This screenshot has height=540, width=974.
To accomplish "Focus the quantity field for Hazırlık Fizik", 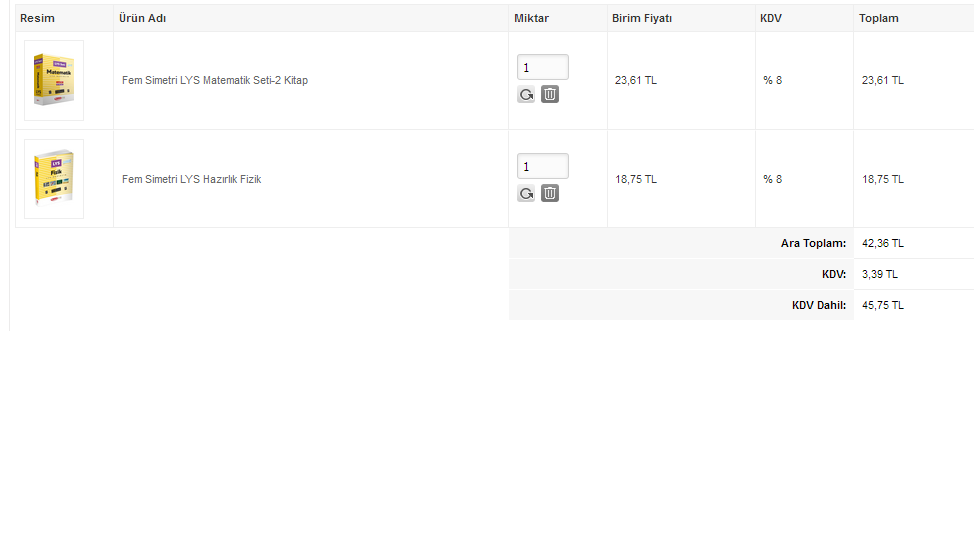I will tap(542, 166).
